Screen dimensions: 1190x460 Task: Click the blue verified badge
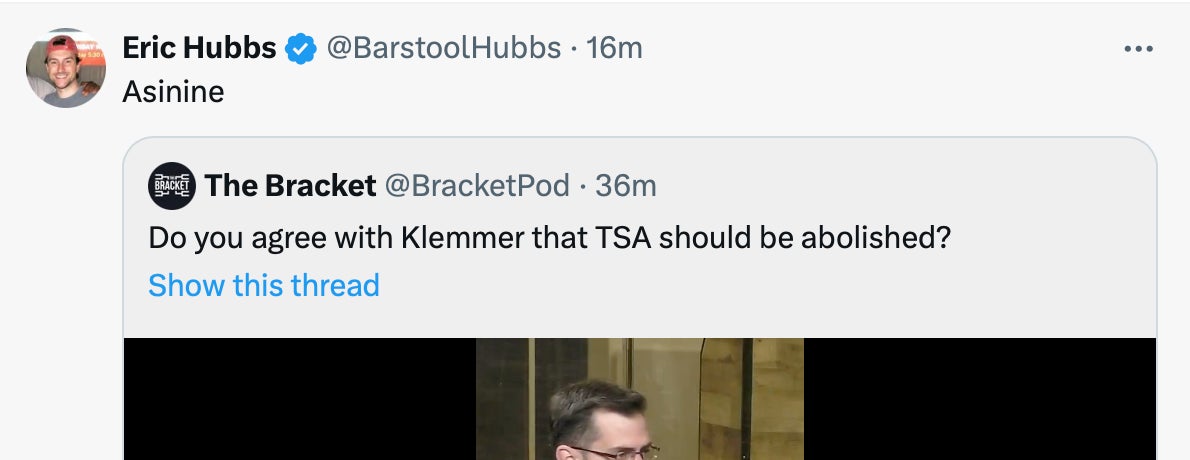[x=301, y=48]
